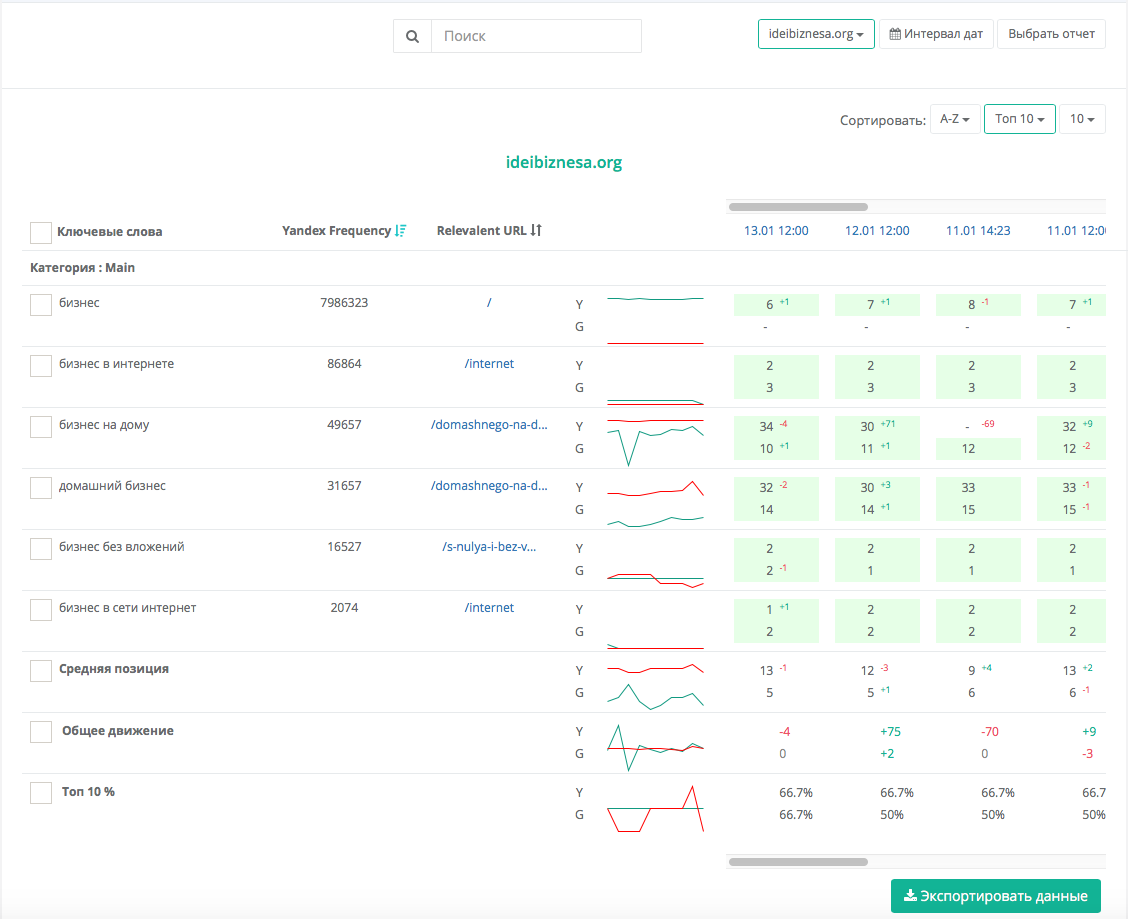Viewport: 1128px width, 919px height.
Task: Click the top horizontal scrollbar thumb
Action: point(798,207)
